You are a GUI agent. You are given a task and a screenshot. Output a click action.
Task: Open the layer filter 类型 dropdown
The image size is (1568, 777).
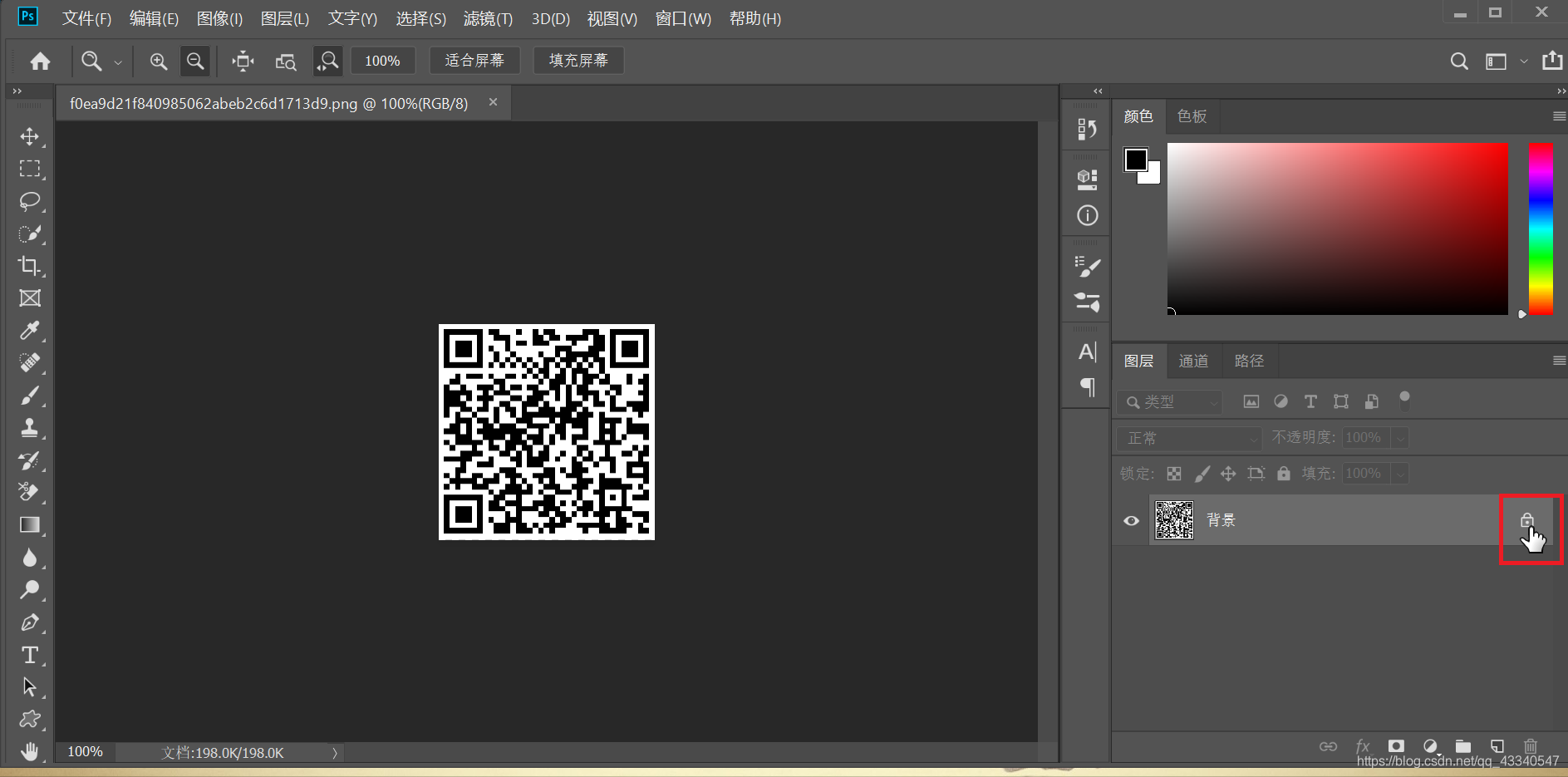pyautogui.click(x=1170, y=402)
